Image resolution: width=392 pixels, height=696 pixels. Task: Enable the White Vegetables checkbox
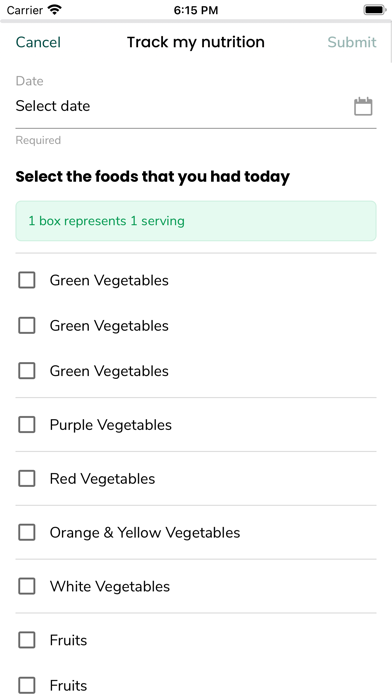click(x=27, y=586)
